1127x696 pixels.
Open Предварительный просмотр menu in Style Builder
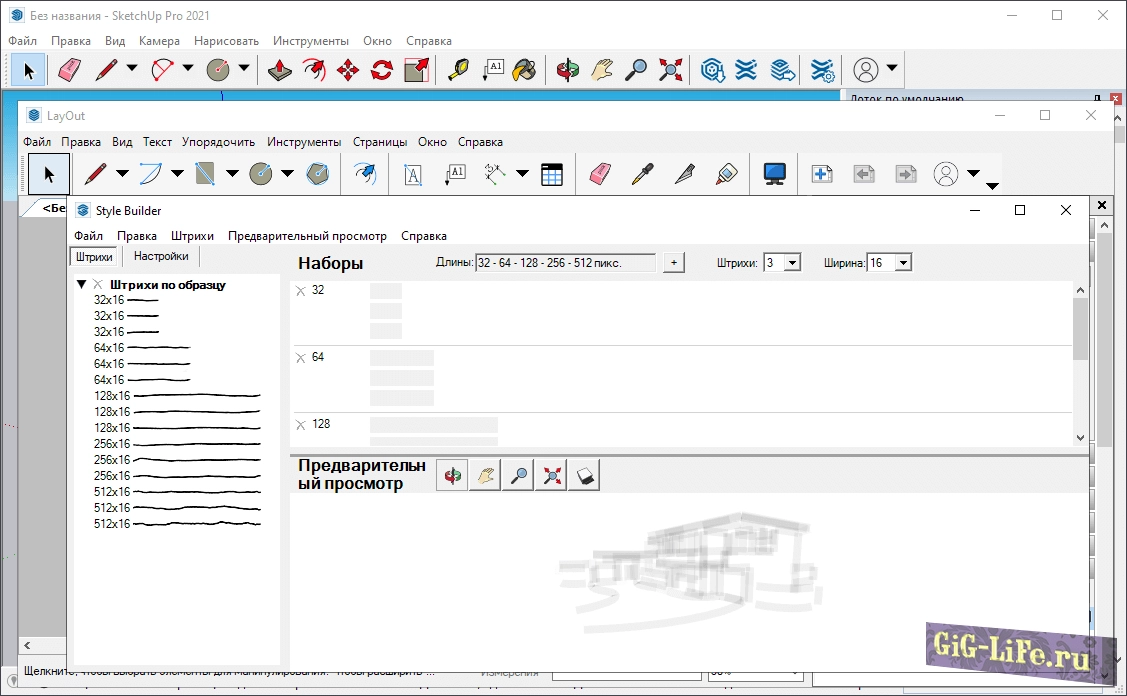[307, 236]
